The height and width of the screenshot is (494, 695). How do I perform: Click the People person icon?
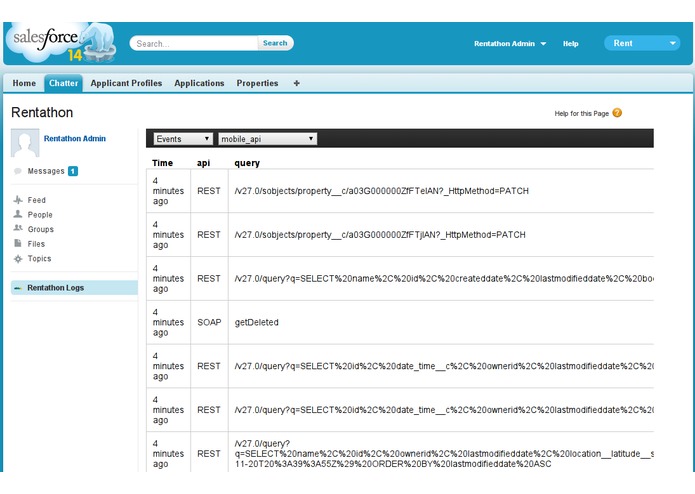tap(18, 214)
